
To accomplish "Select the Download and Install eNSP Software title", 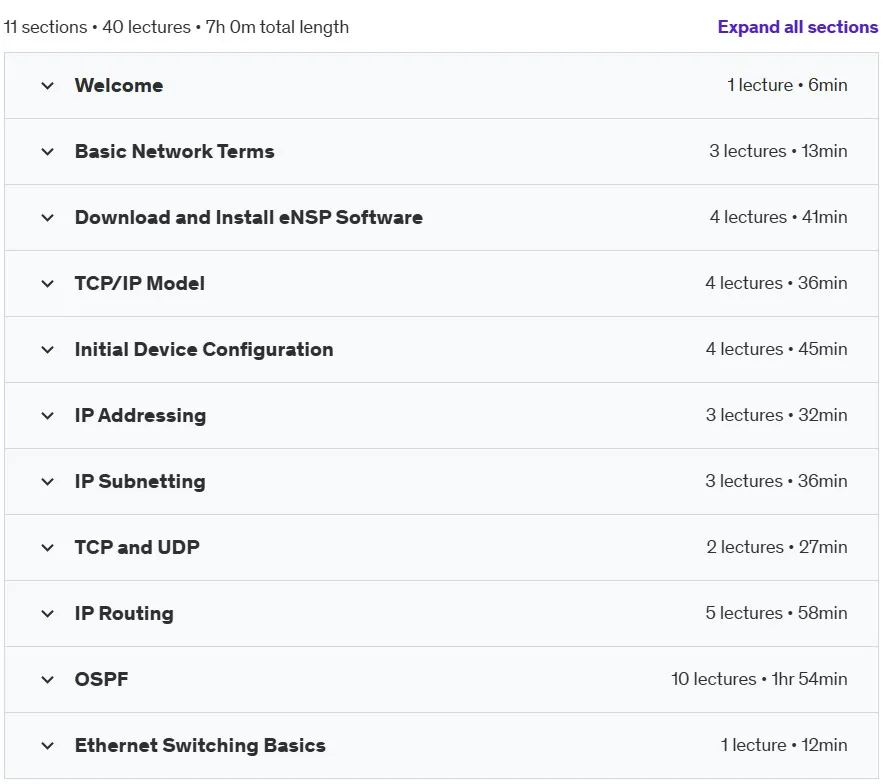I will coord(248,217).
